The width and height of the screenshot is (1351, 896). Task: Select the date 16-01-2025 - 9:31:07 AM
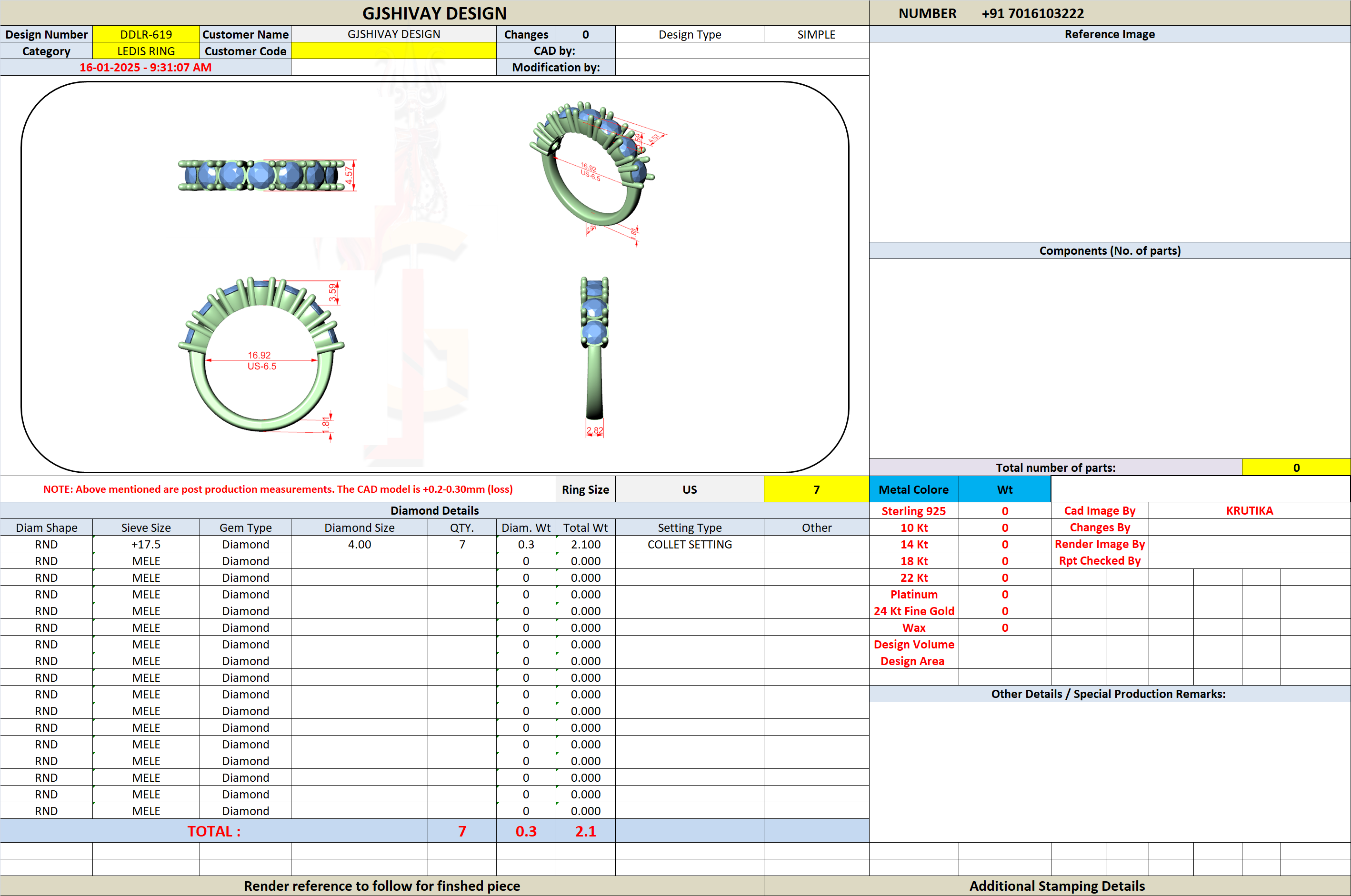[x=145, y=68]
